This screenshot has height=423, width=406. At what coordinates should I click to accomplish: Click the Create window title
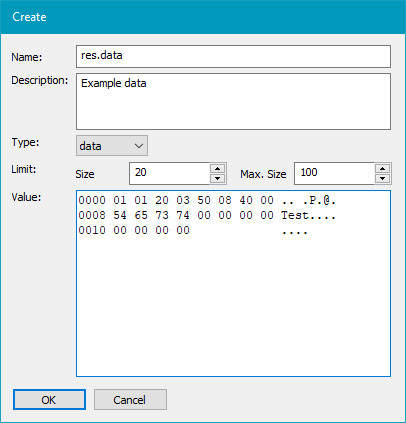(x=29, y=17)
